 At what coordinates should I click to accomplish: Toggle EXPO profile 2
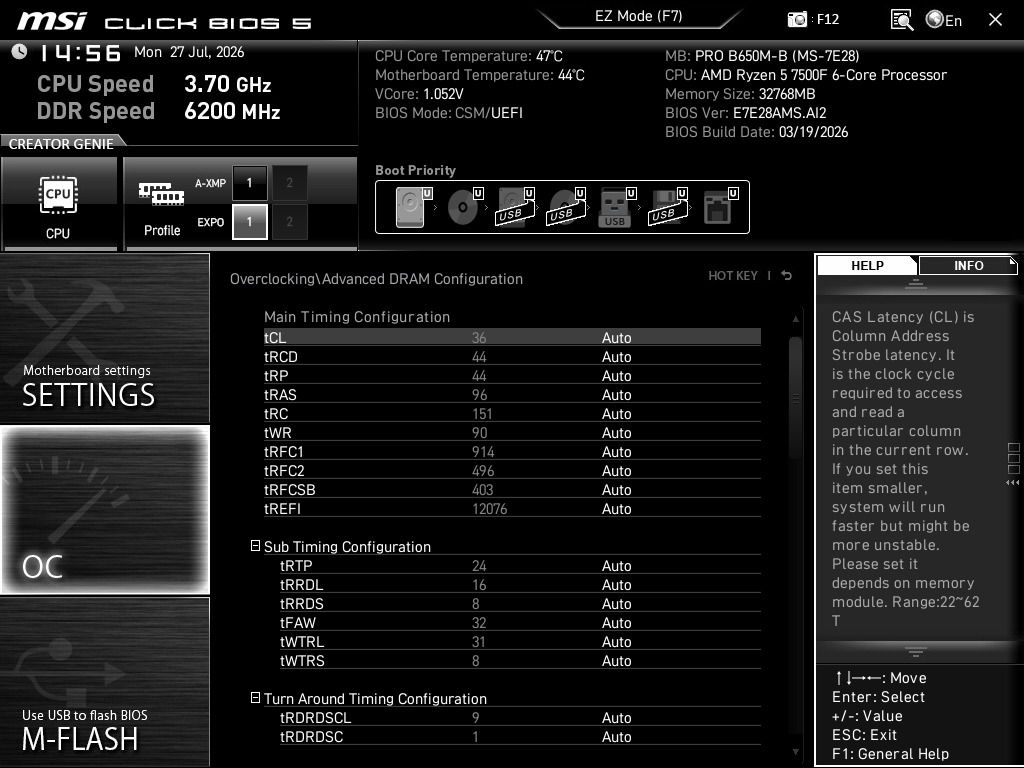point(289,222)
